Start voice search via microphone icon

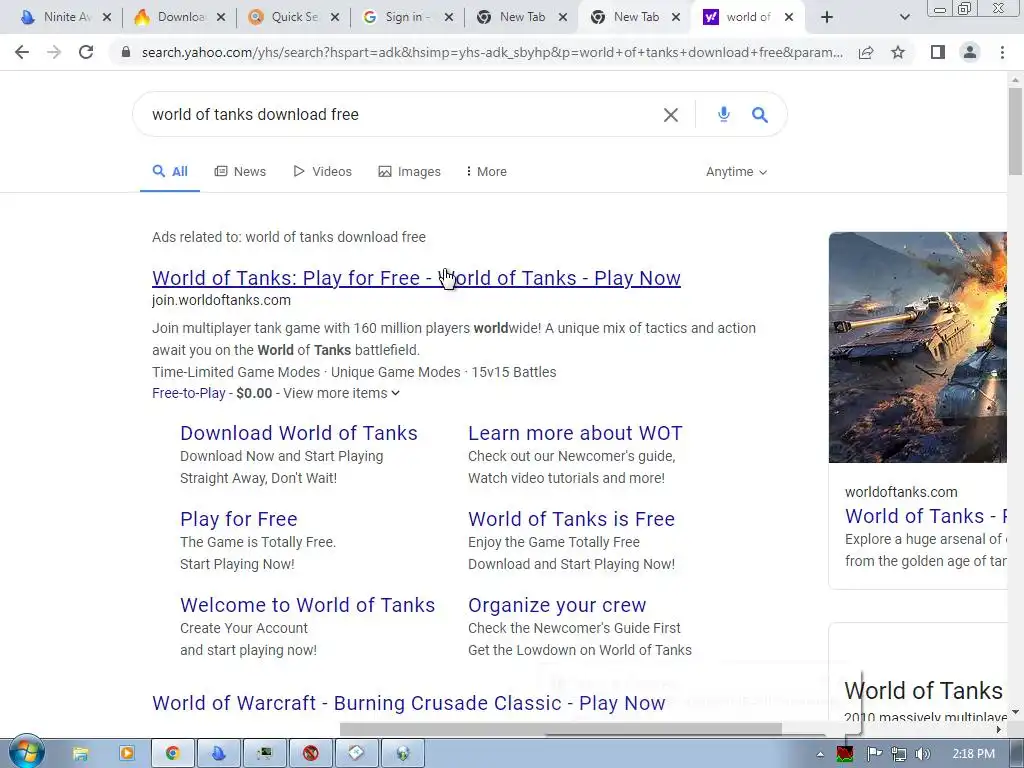pos(724,115)
